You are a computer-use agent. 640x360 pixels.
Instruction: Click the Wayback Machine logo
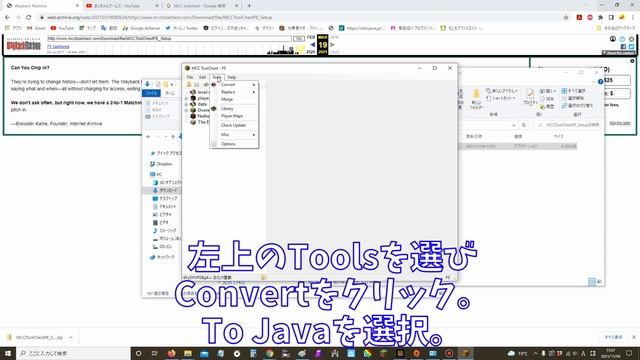tap(24, 45)
